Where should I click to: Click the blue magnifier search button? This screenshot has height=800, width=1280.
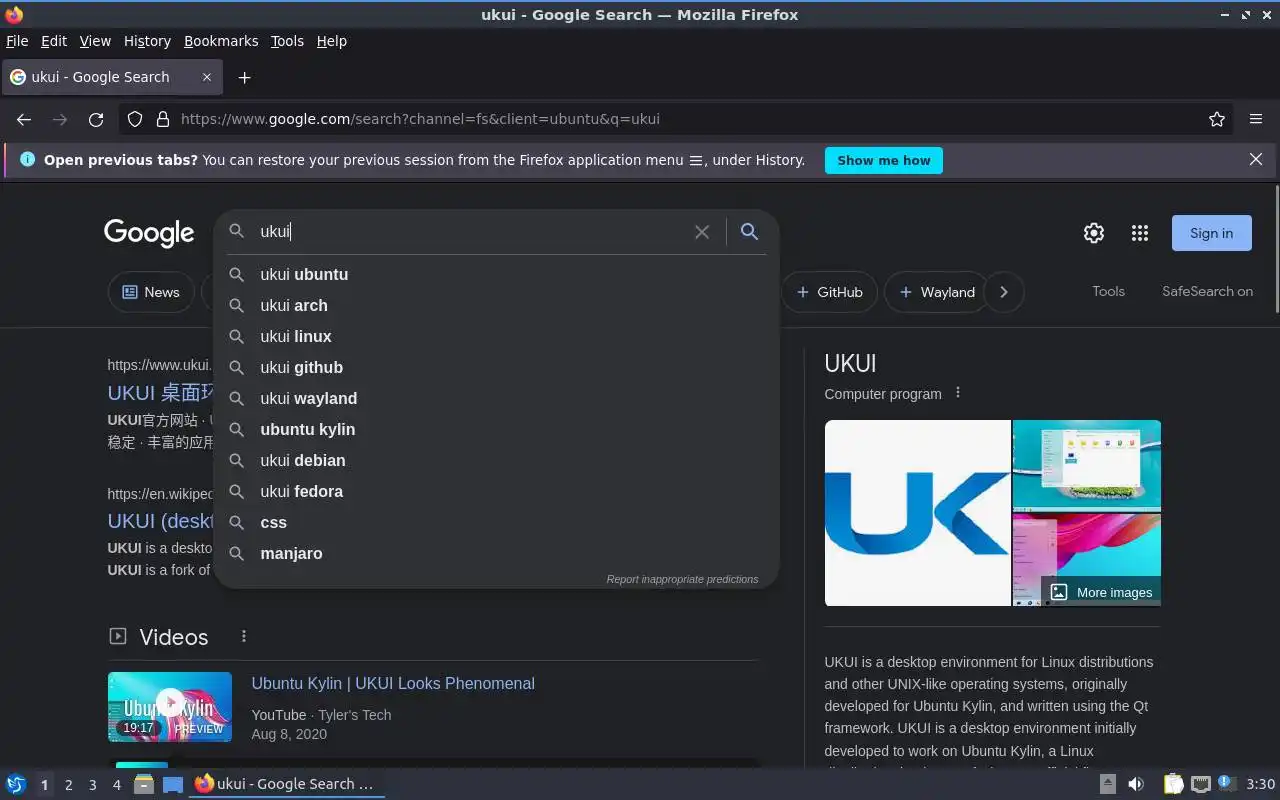pyautogui.click(x=749, y=232)
